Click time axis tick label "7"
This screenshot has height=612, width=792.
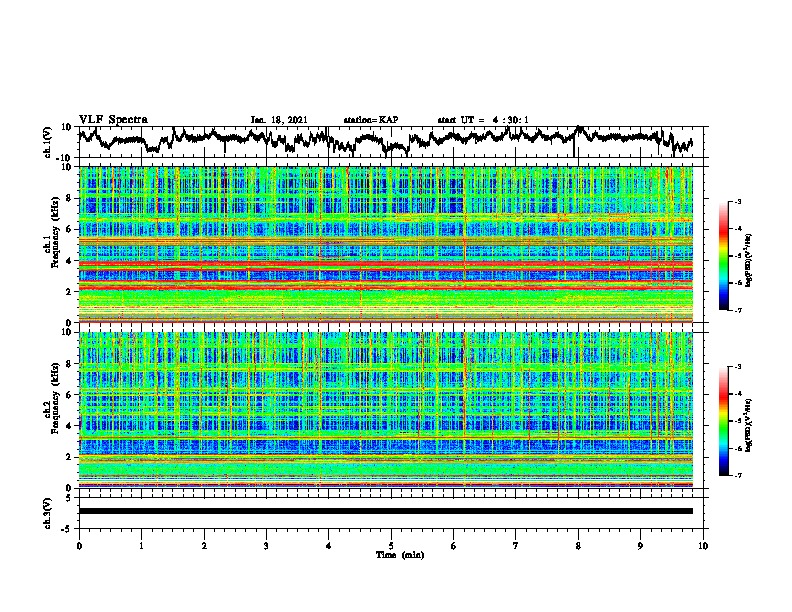pyautogui.click(x=516, y=546)
